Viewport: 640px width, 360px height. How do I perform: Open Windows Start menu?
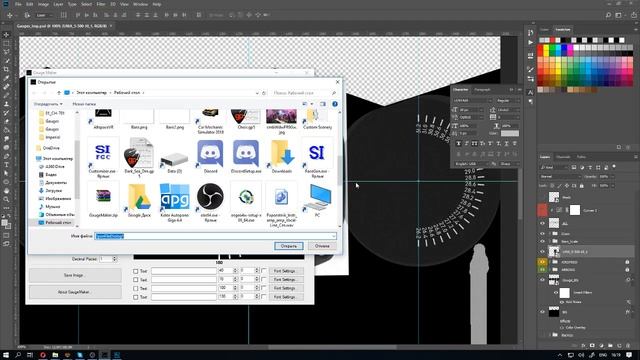6,355
